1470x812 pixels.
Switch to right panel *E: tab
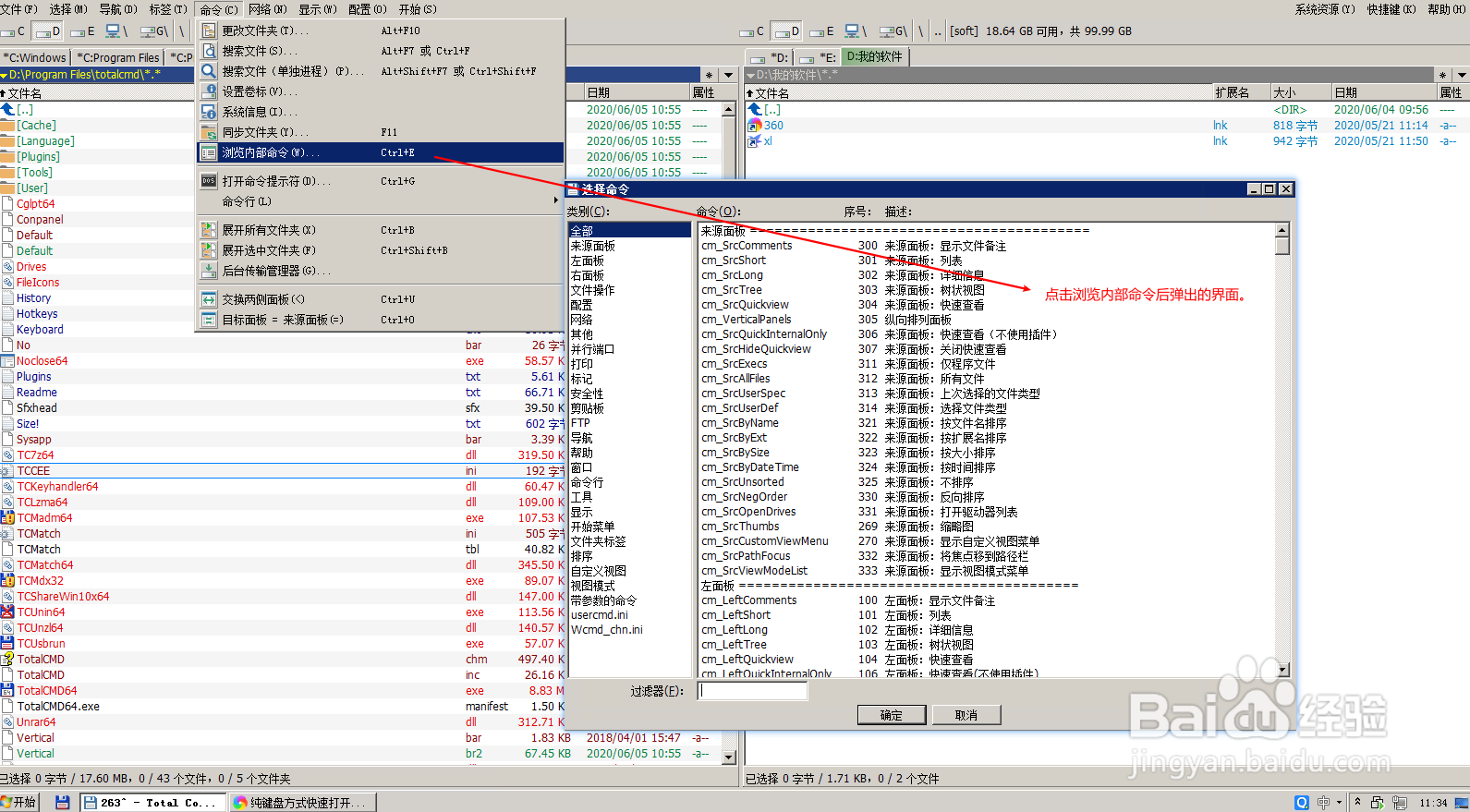[x=818, y=57]
